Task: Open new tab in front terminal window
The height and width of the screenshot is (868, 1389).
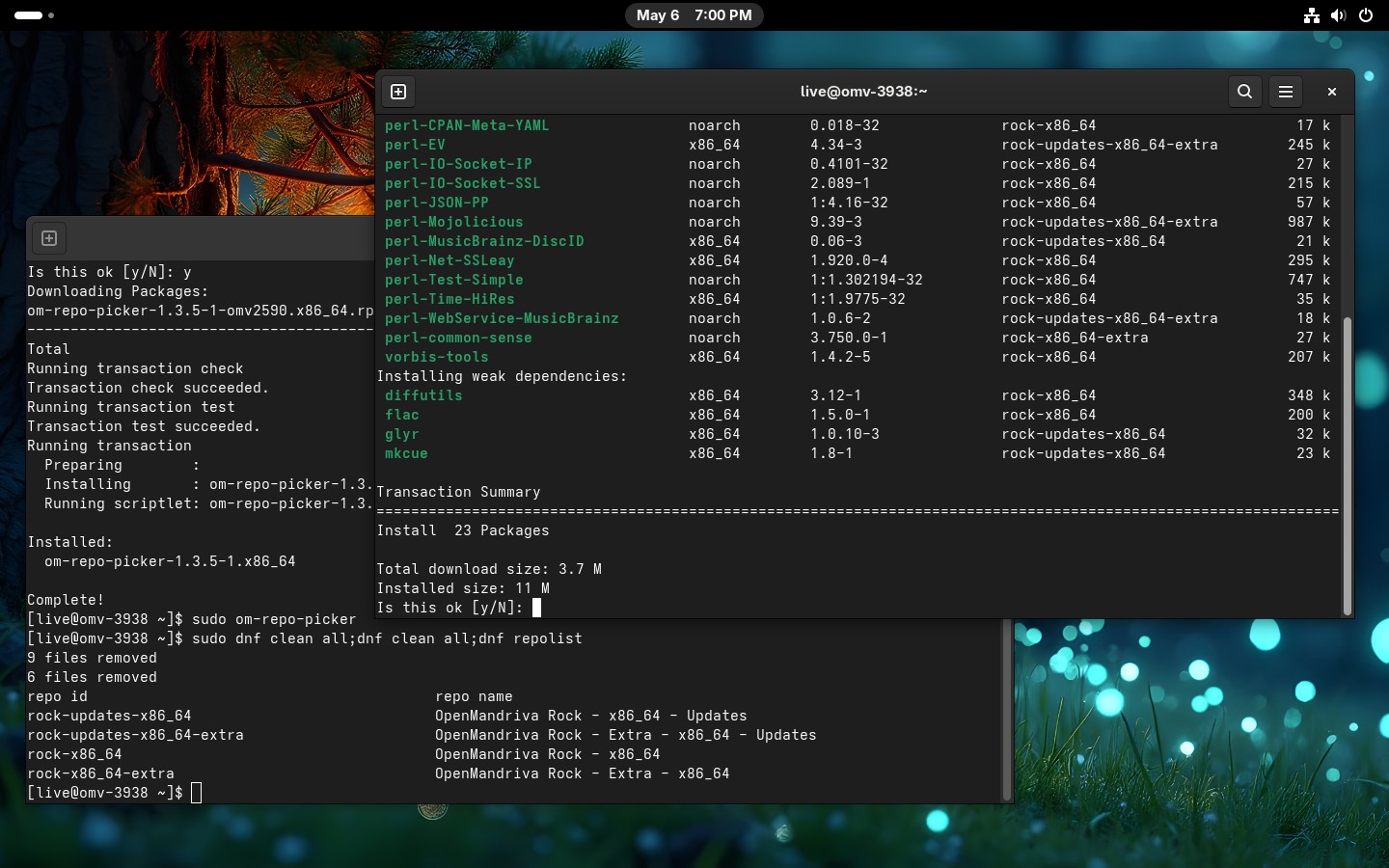Action: pyautogui.click(x=398, y=92)
